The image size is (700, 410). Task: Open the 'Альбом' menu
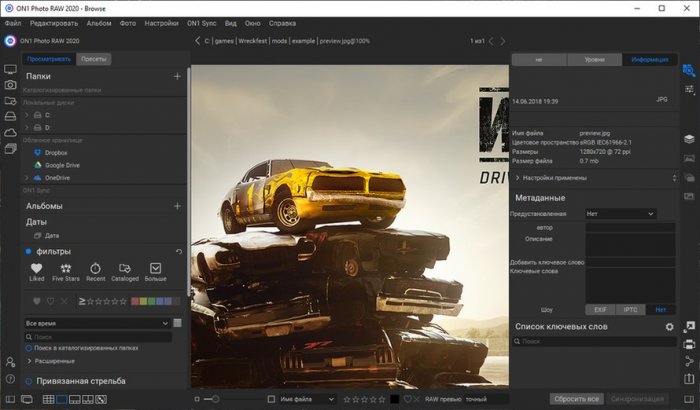(99, 23)
